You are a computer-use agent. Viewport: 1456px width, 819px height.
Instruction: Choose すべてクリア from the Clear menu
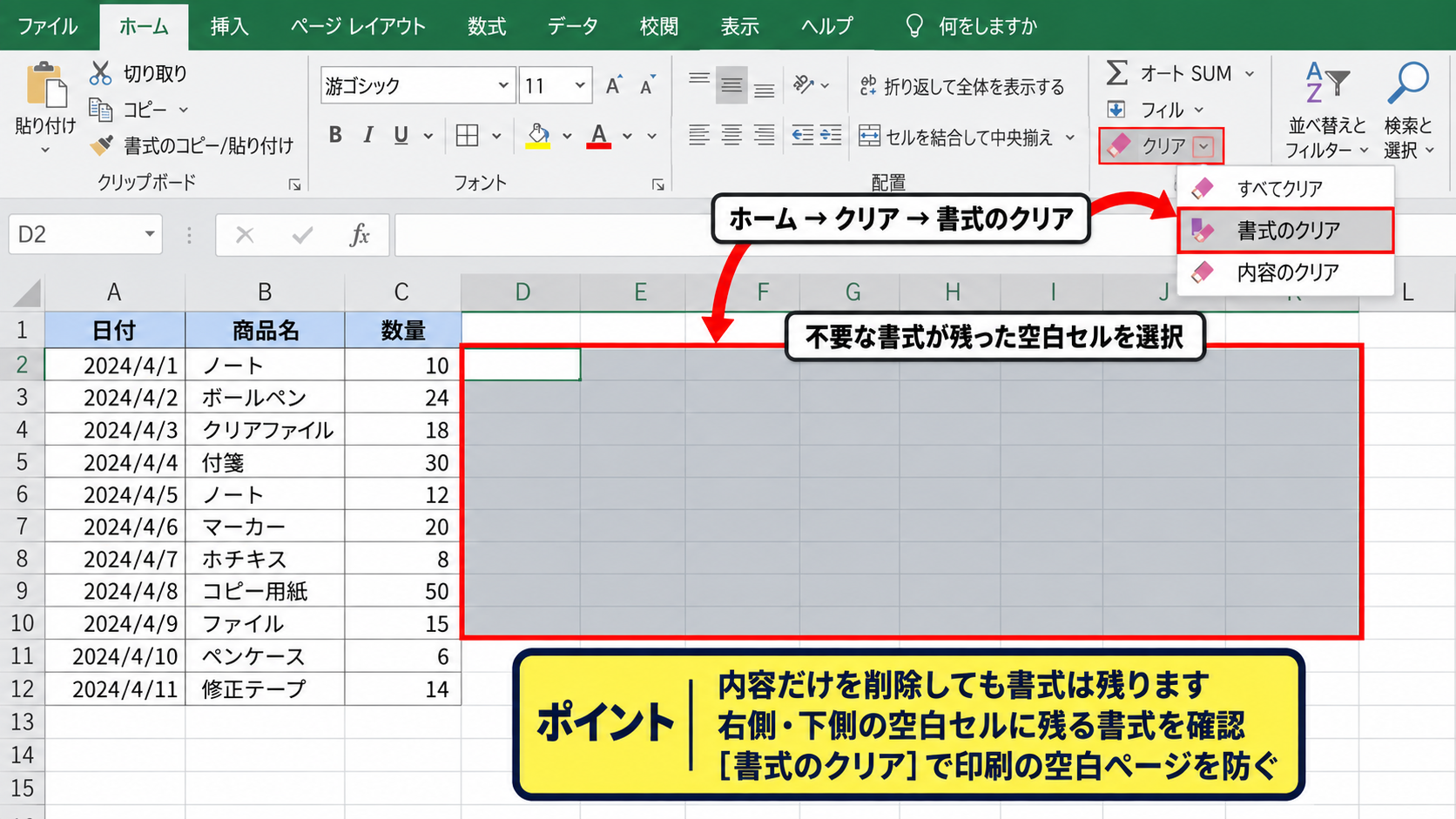click(1285, 188)
